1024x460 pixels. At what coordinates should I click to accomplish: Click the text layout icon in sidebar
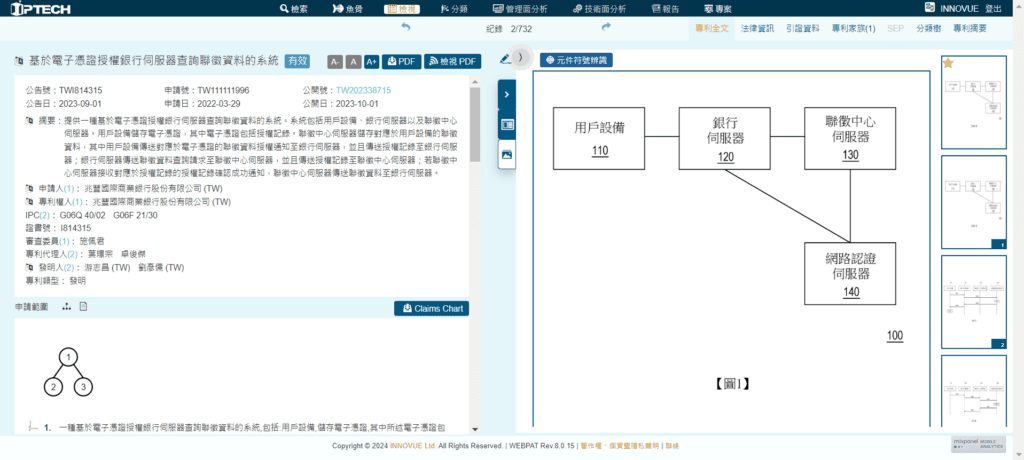tap(507, 125)
